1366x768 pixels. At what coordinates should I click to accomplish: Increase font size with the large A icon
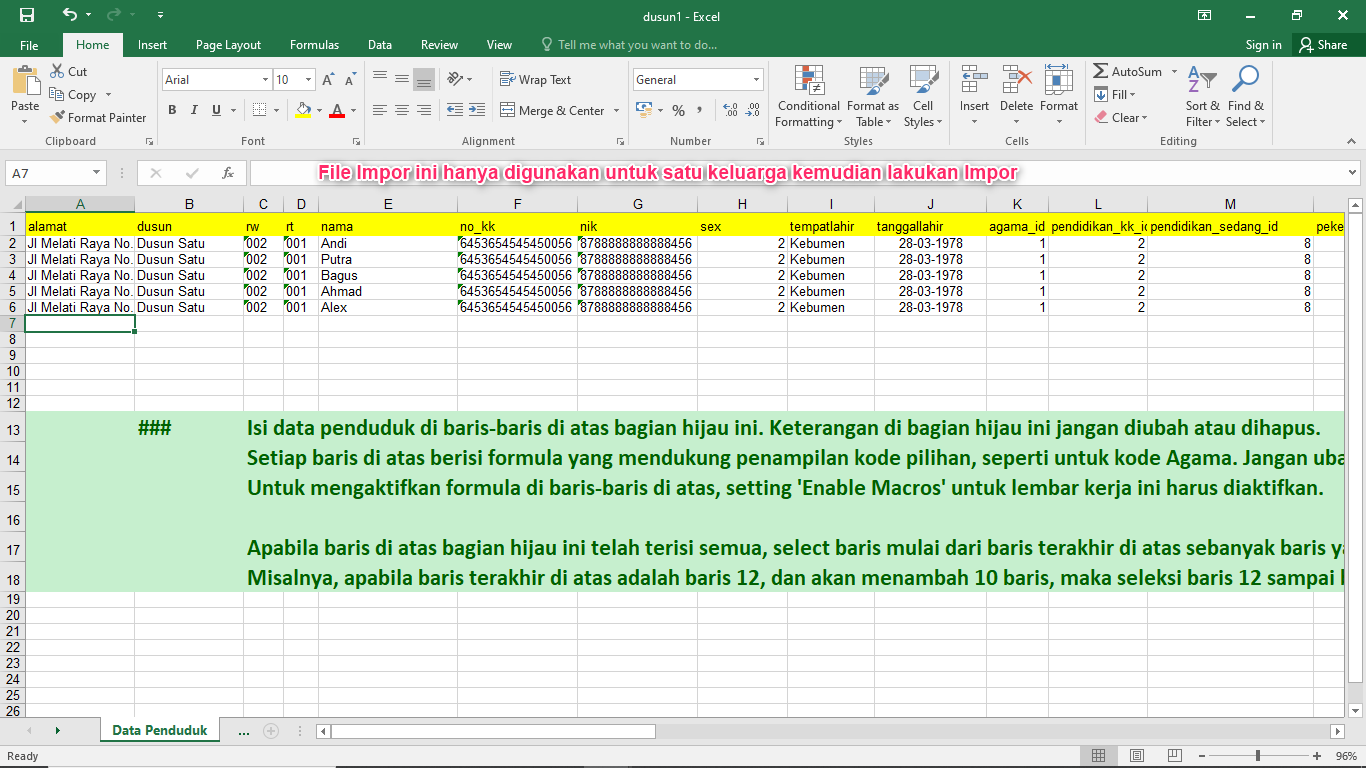pyautogui.click(x=329, y=80)
